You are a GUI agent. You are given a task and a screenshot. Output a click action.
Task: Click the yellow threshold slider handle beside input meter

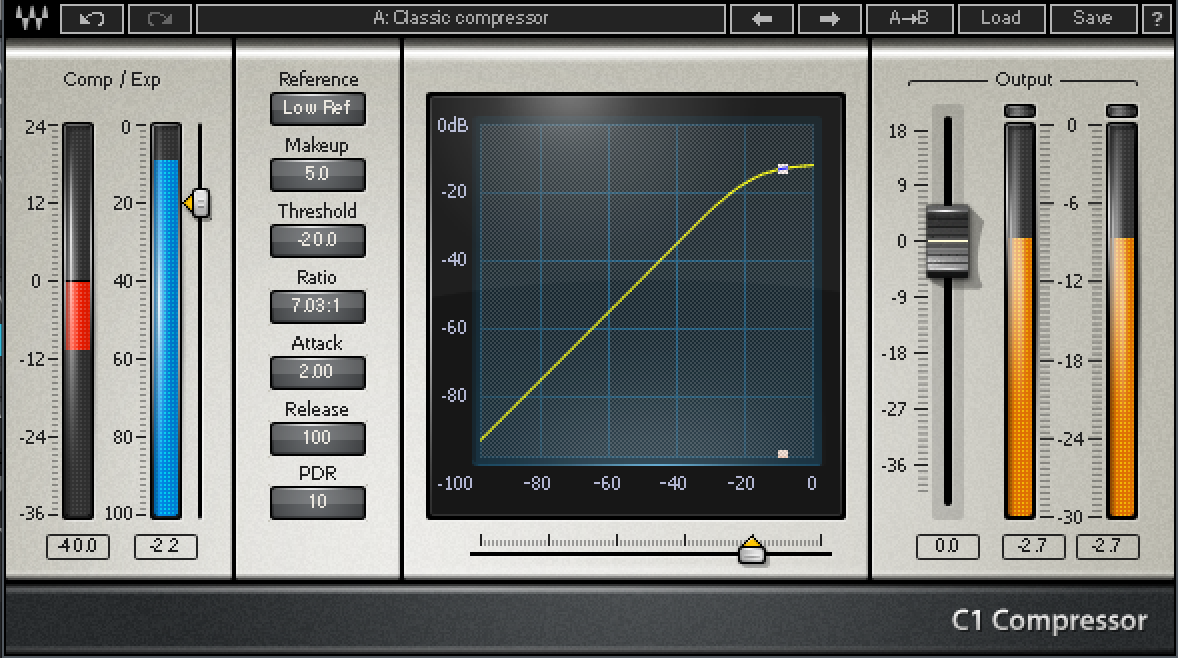198,203
